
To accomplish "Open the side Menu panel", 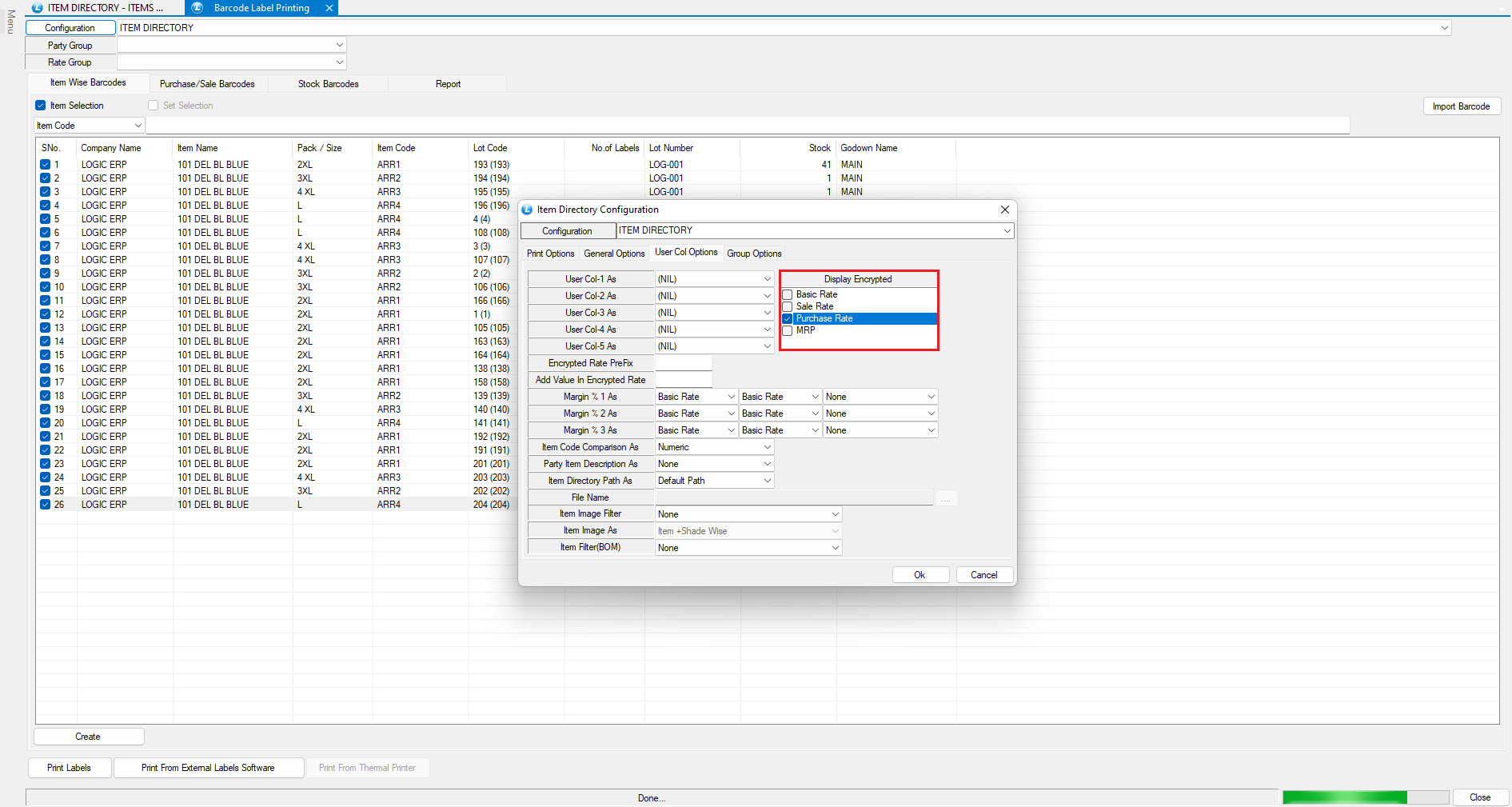I will [10, 22].
